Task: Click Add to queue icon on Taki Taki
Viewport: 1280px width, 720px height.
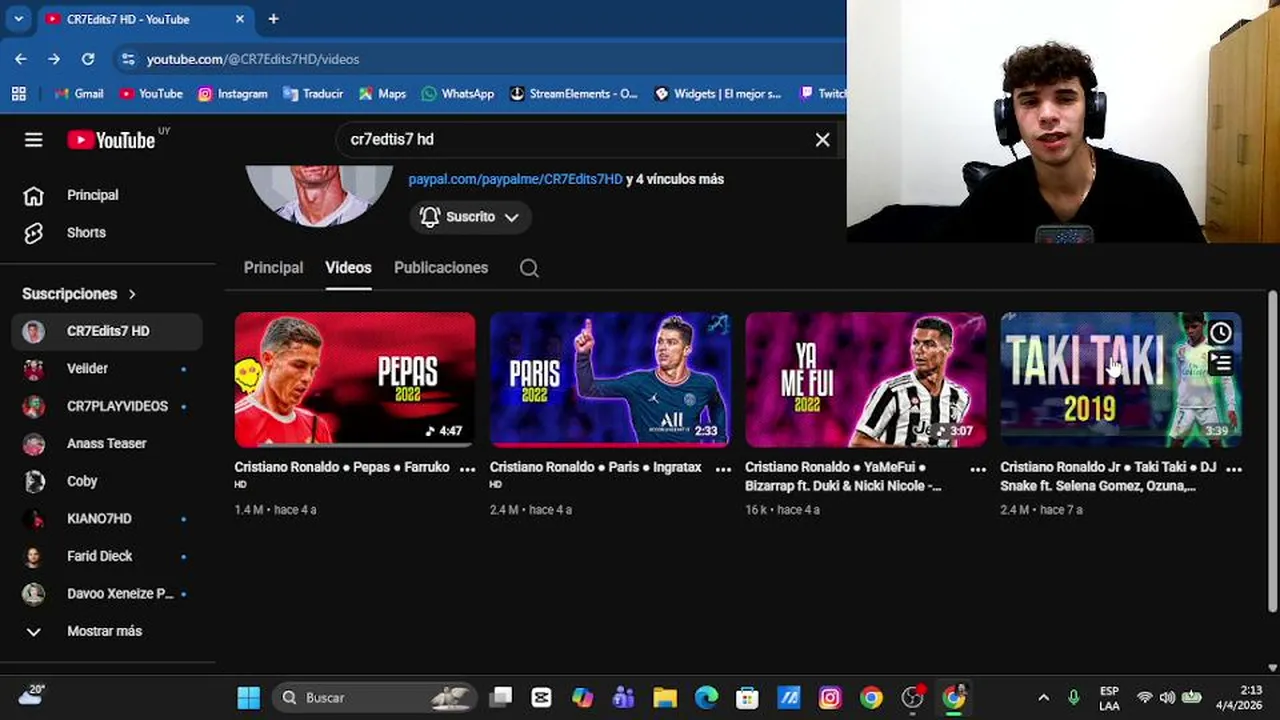Action: tap(1220, 364)
